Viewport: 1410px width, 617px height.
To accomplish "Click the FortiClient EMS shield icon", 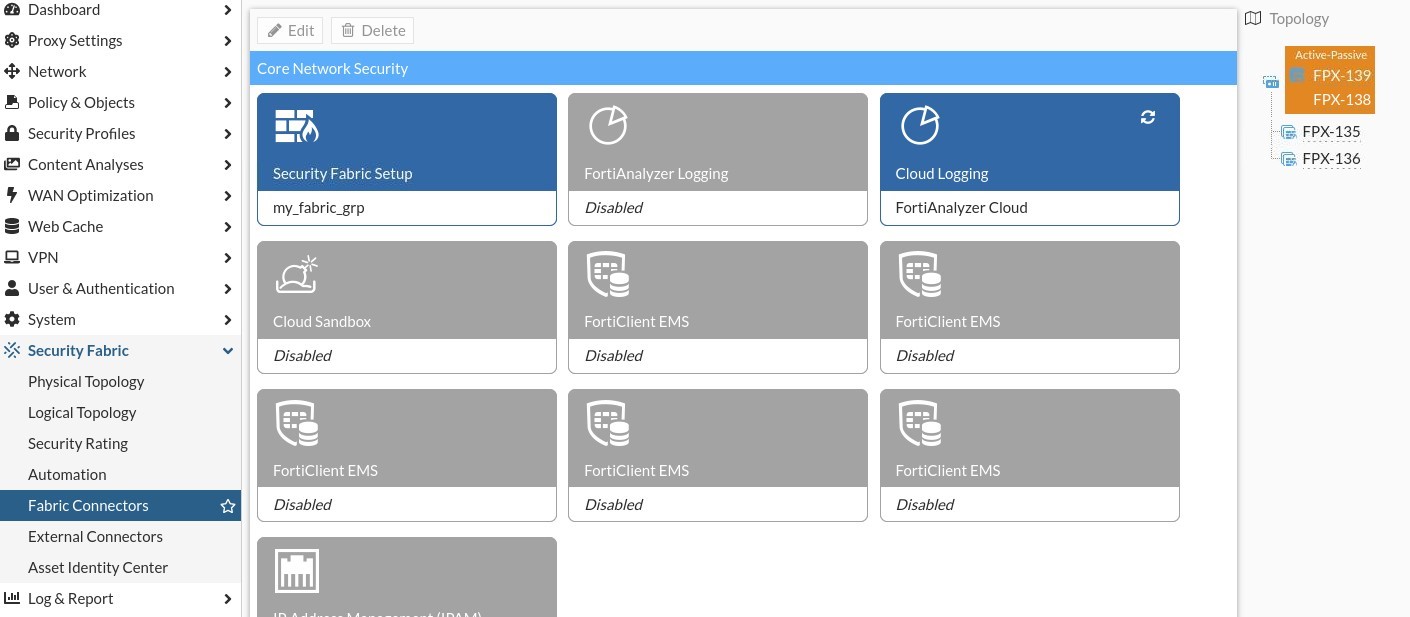I will [x=607, y=274].
